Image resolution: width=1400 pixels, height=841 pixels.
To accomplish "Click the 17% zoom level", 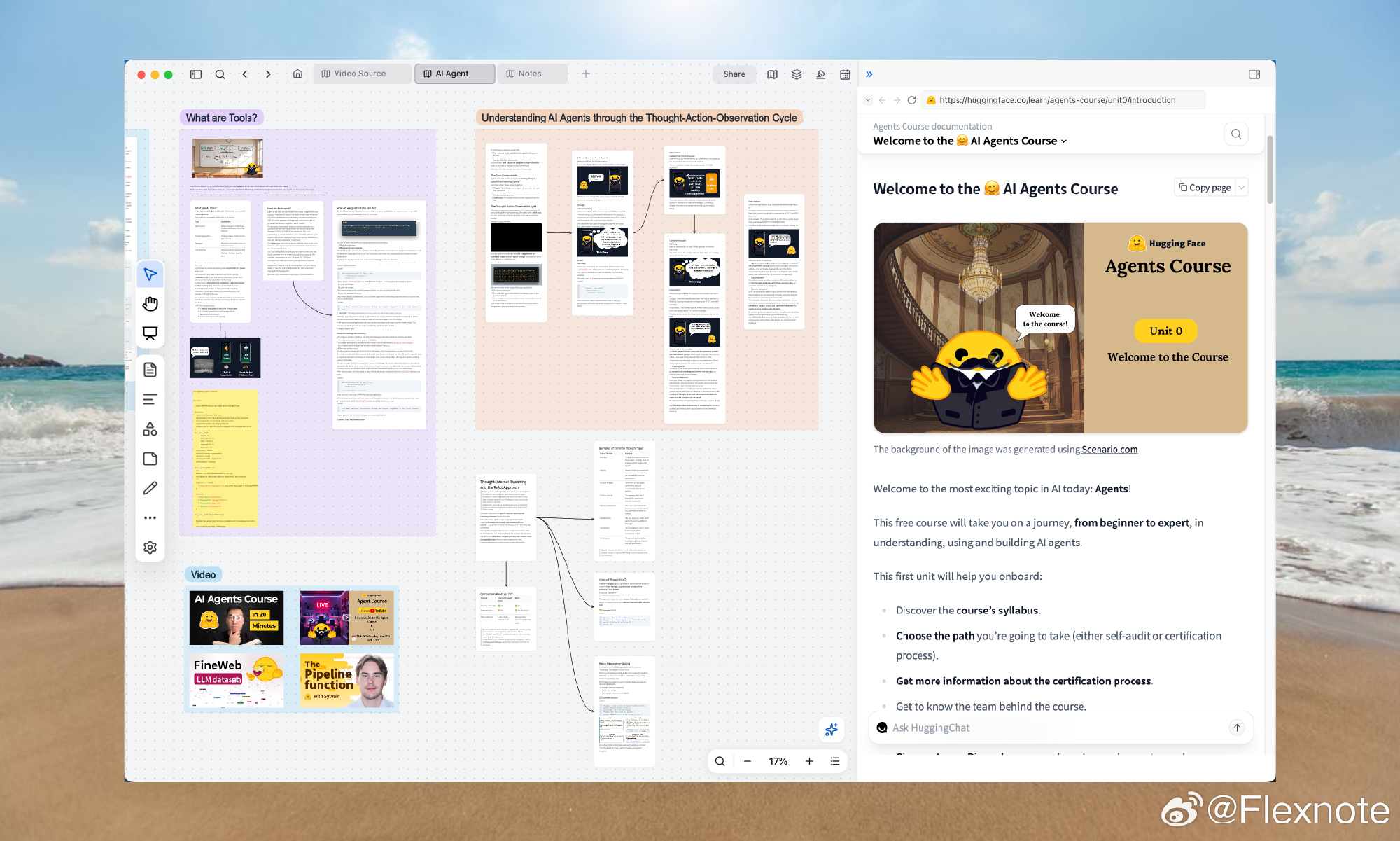I will coord(778,761).
